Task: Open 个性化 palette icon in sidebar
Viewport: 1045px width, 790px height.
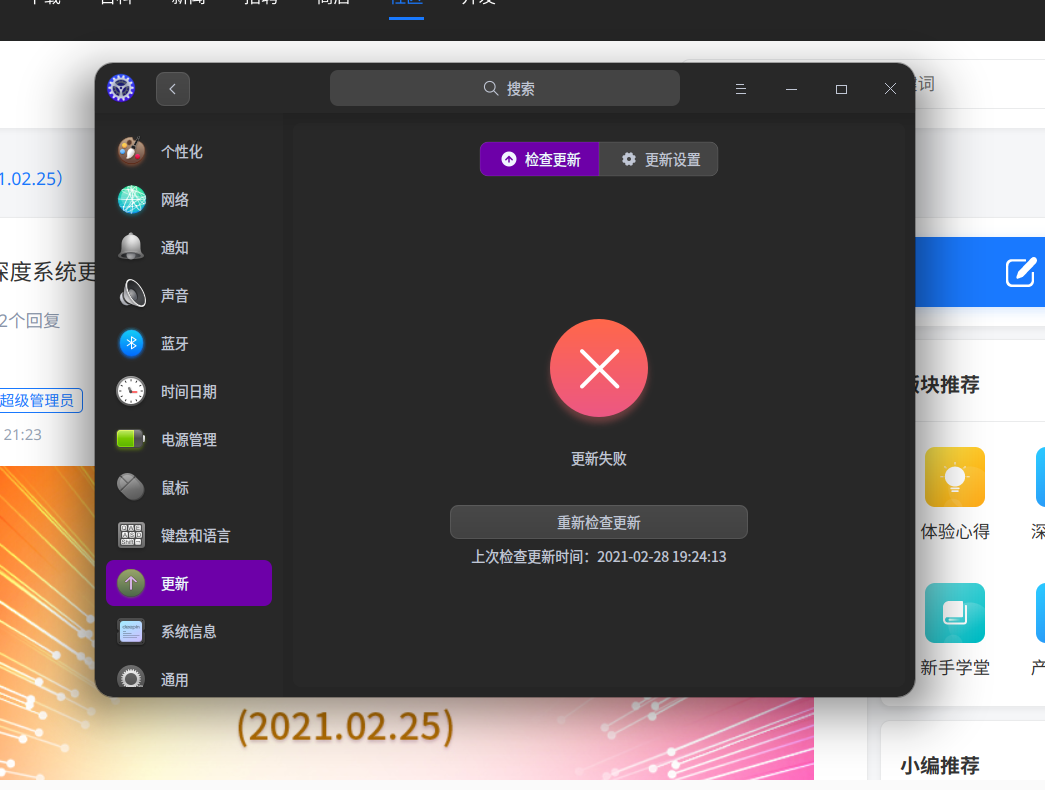Action: click(131, 151)
